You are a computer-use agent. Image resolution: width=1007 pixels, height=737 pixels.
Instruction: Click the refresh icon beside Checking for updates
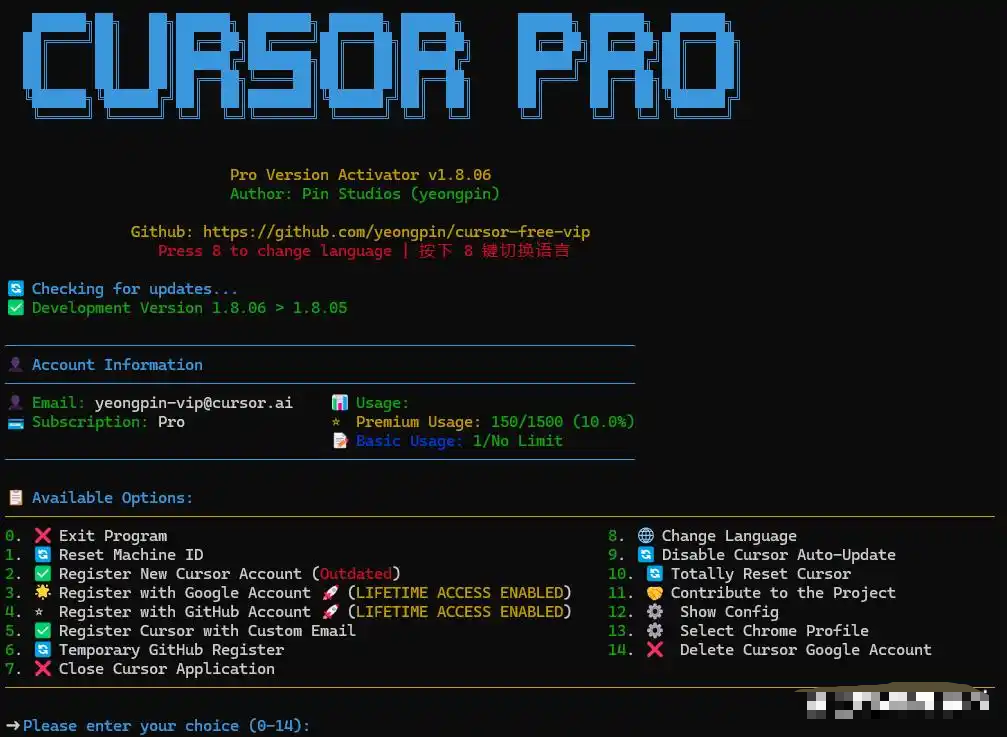pyautogui.click(x=15, y=288)
